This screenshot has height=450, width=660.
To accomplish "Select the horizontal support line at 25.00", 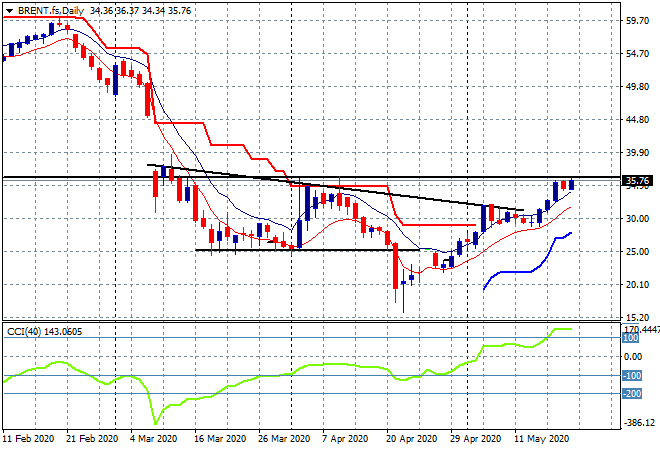I will click(x=300, y=250).
